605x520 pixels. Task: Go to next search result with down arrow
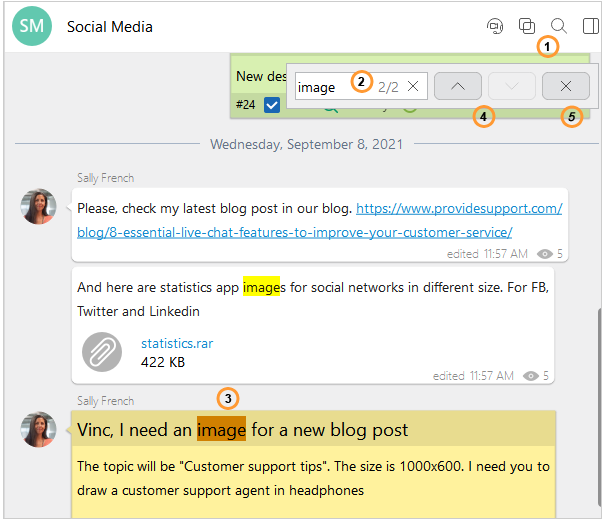coord(512,86)
